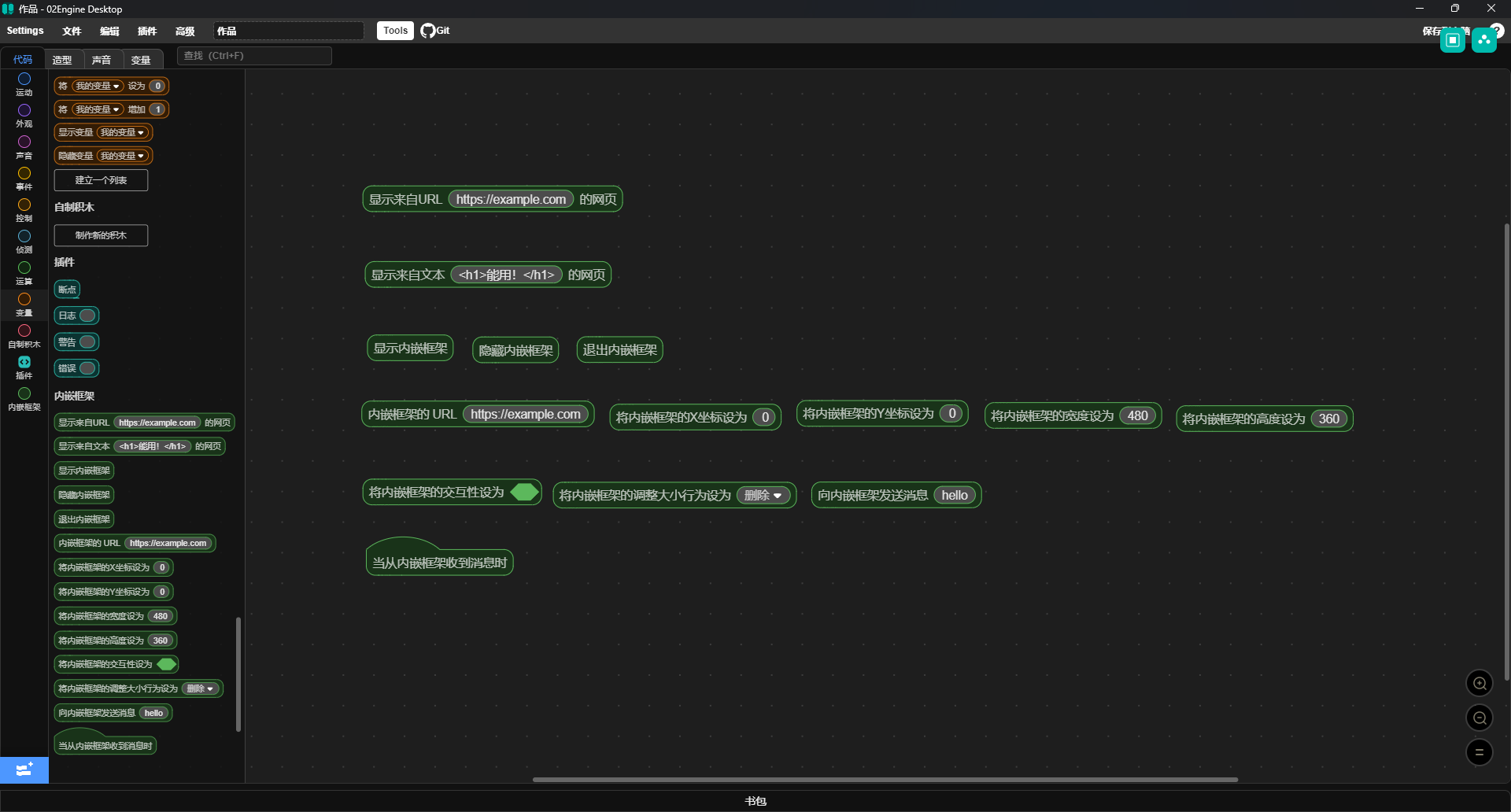Click the workspace horizontal scrollbar
Screen dimensions: 1511x812
tap(885, 780)
